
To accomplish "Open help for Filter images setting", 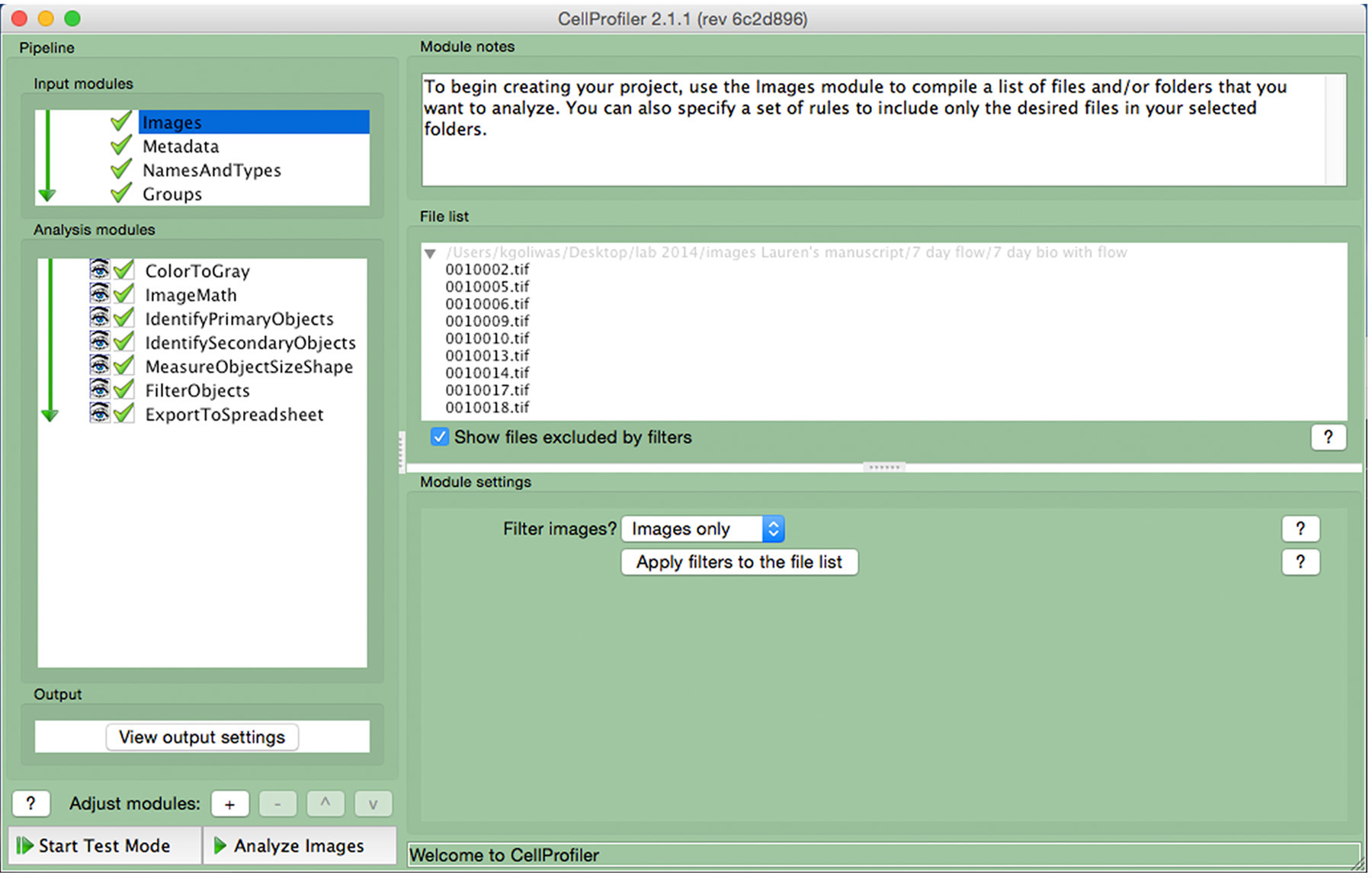I will click(1300, 529).
